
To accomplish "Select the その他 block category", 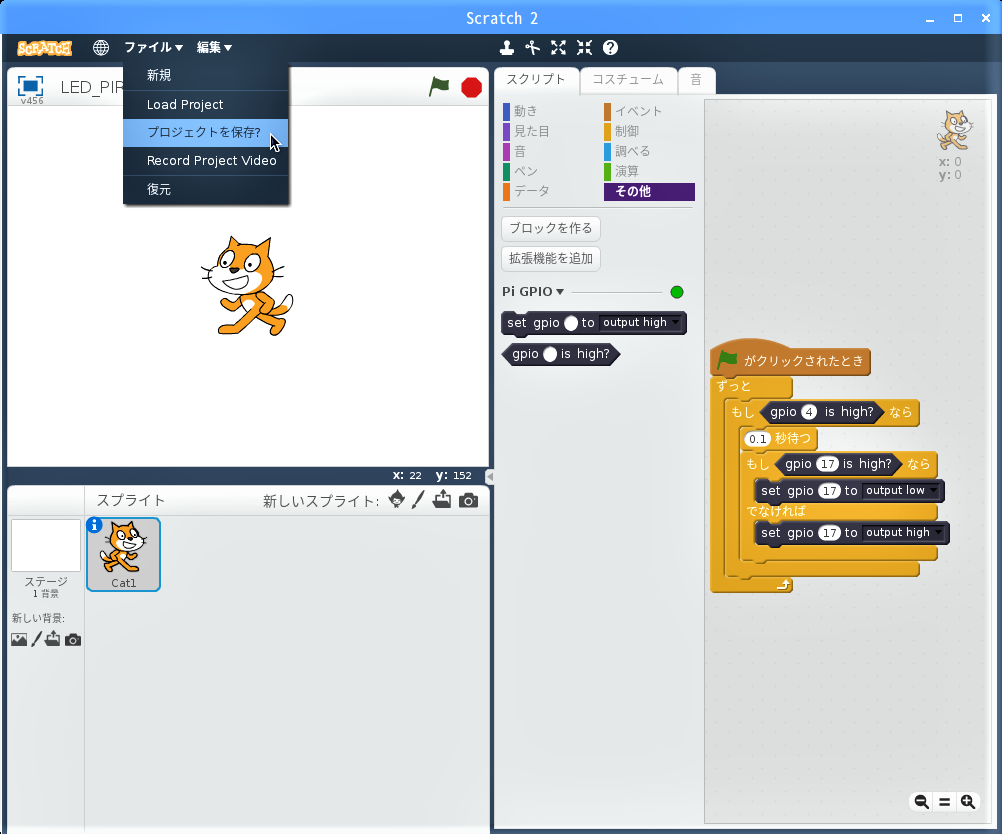I will coord(649,192).
